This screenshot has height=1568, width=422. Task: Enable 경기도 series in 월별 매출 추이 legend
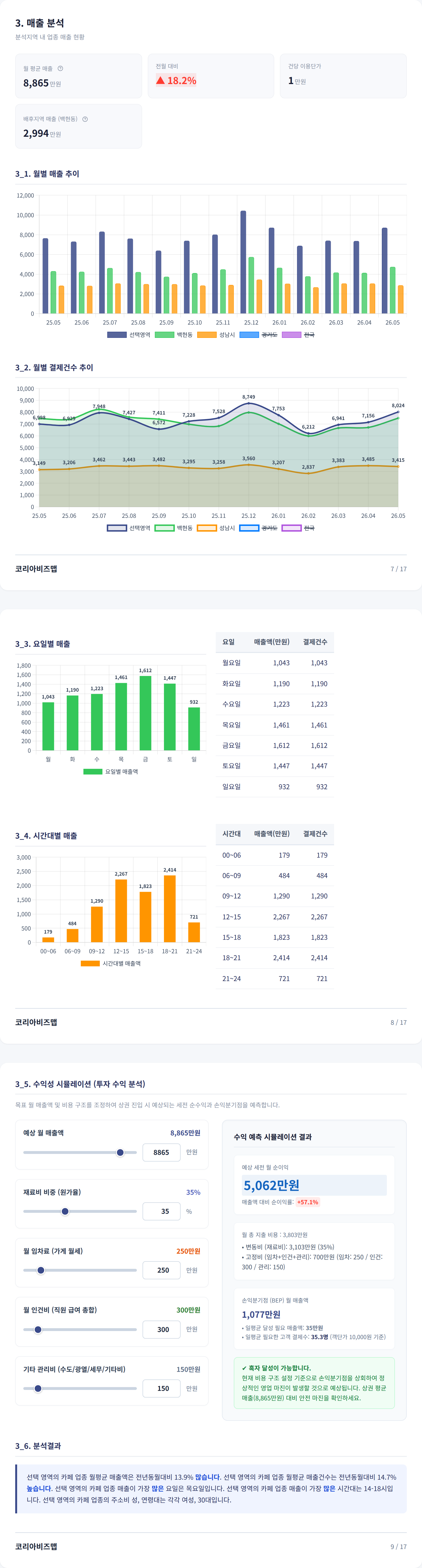coord(259,335)
